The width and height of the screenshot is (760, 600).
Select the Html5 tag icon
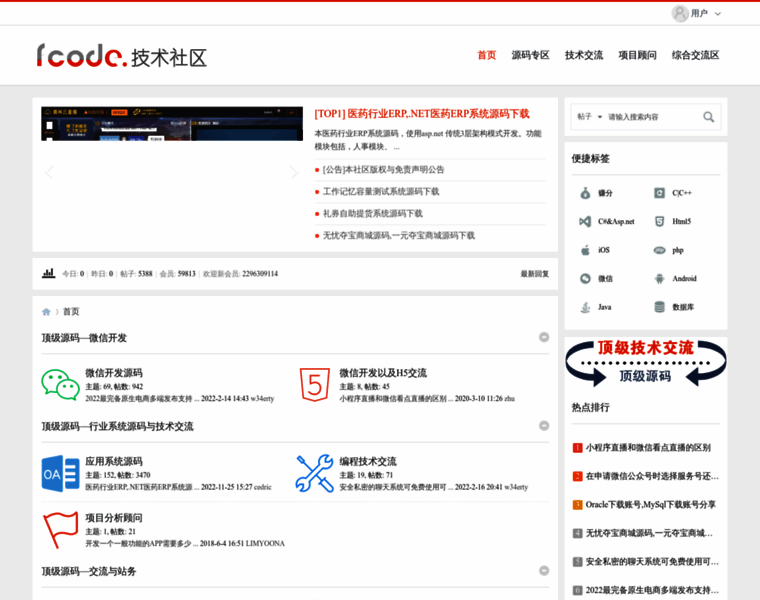(659, 221)
